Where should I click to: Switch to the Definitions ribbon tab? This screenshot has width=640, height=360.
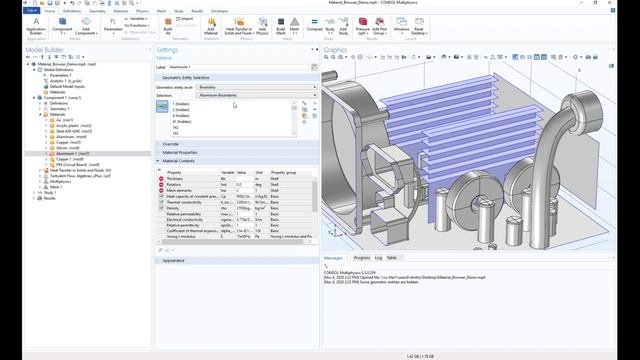[72, 11]
